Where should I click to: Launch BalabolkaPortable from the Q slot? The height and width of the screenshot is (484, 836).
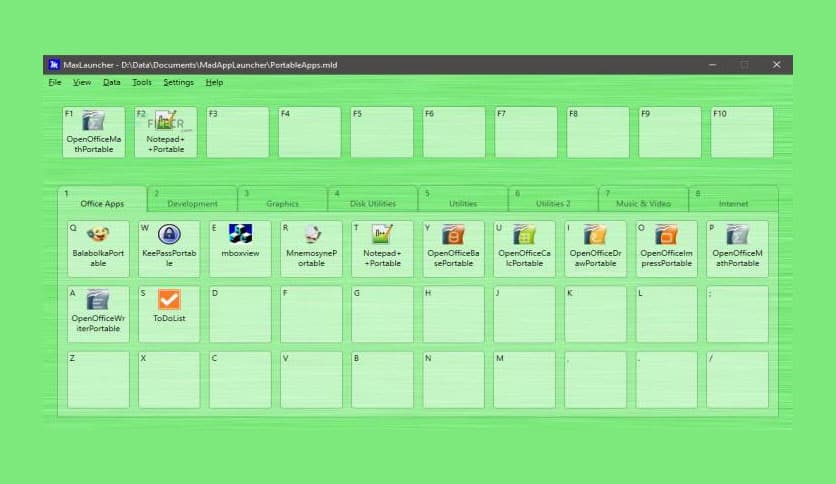coord(98,249)
